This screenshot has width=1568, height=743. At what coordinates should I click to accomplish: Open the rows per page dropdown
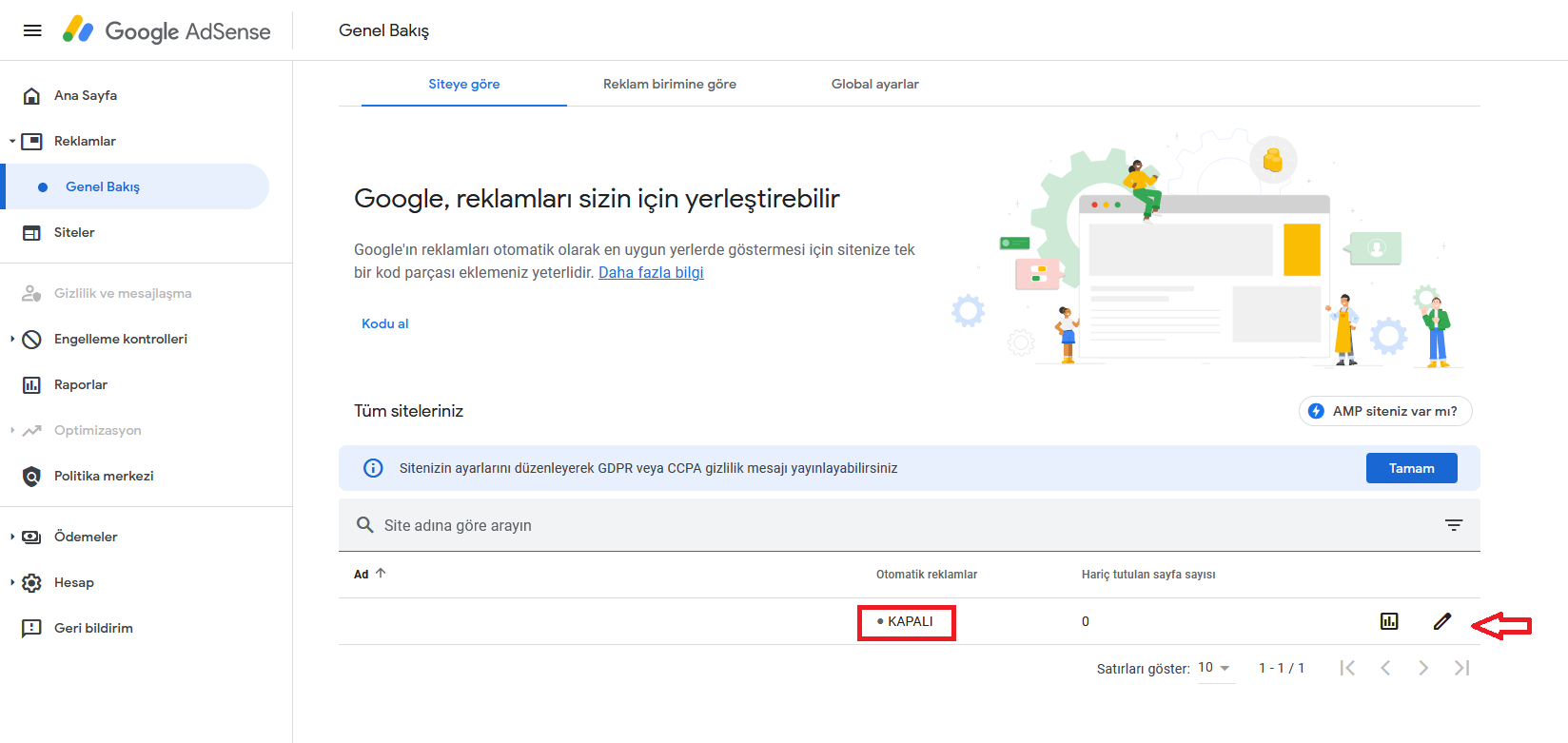click(x=1215, y=668)
